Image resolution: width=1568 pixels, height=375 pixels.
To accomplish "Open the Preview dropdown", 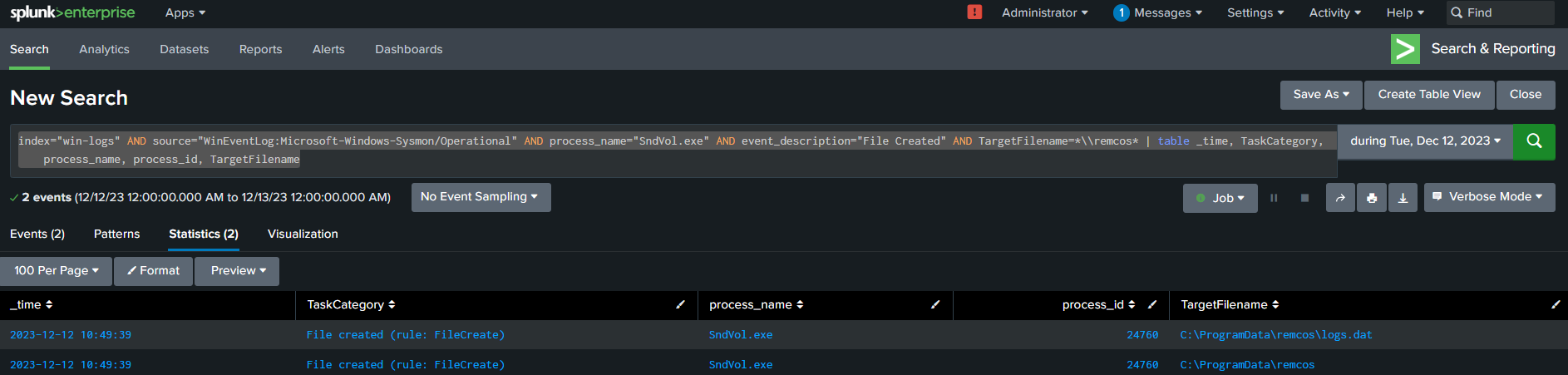I will [x=237, y=271].
